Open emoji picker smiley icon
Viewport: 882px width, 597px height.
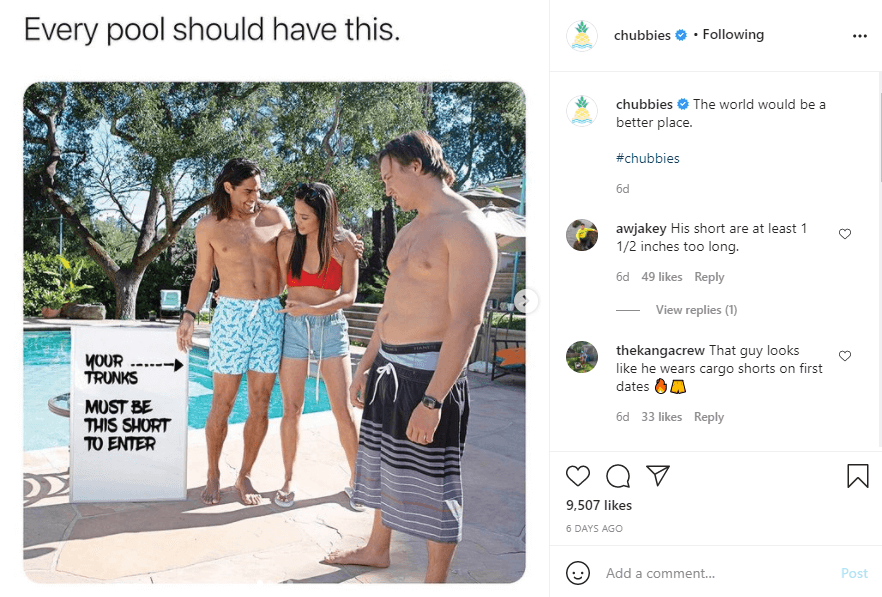tap(578, 573)
